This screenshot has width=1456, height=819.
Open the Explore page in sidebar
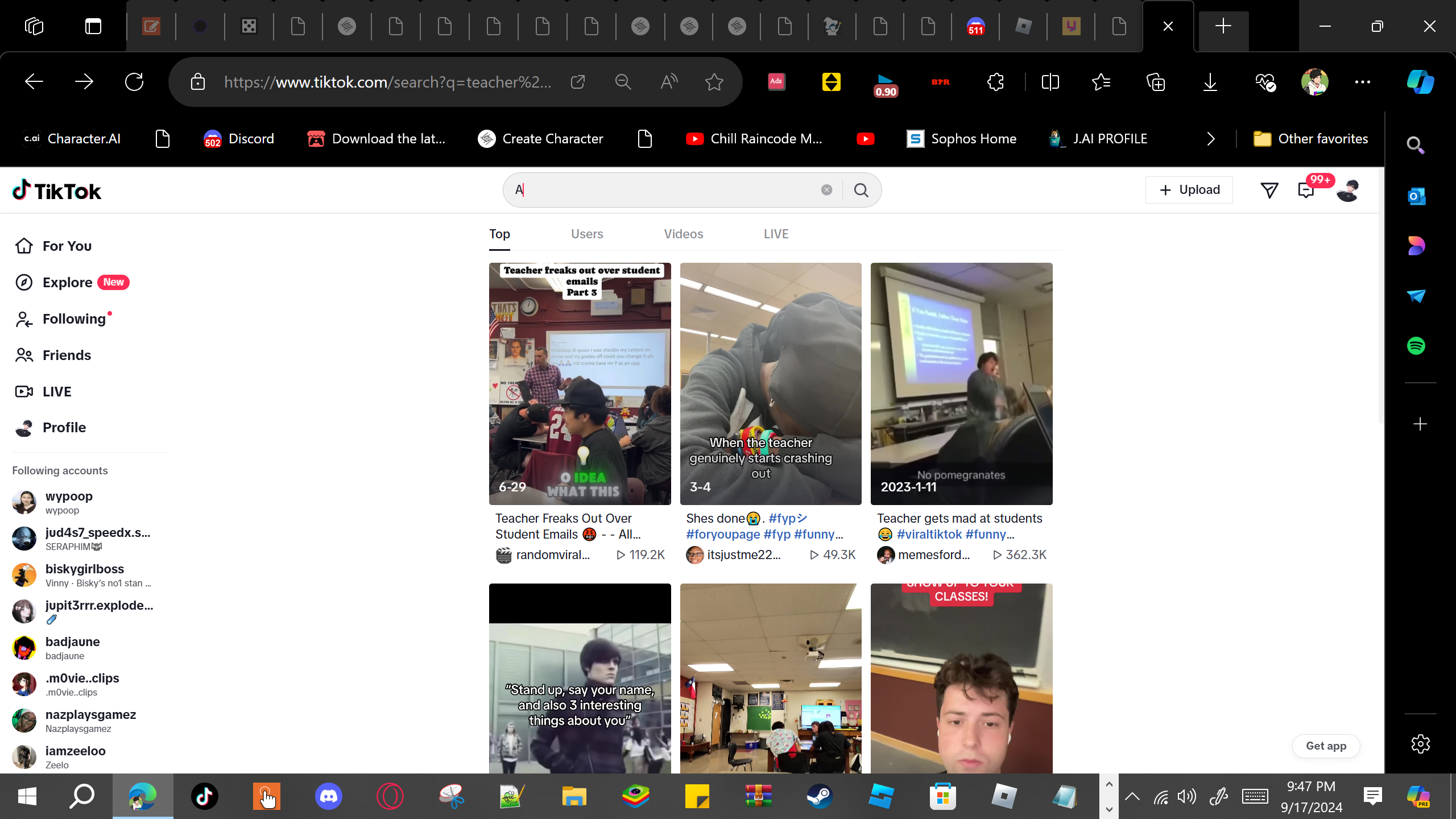point(67,283)
